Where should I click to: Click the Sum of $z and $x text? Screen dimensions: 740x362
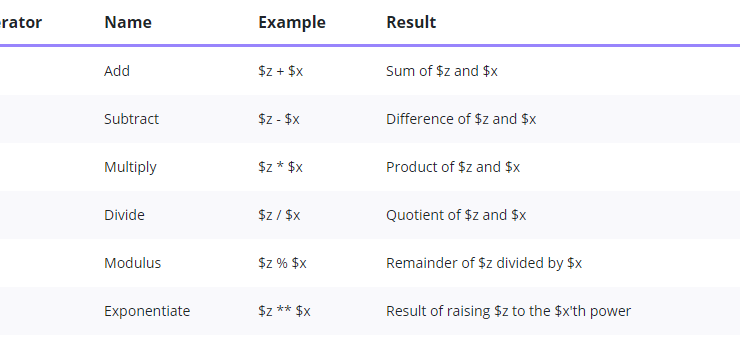click(x=442, y=71)
